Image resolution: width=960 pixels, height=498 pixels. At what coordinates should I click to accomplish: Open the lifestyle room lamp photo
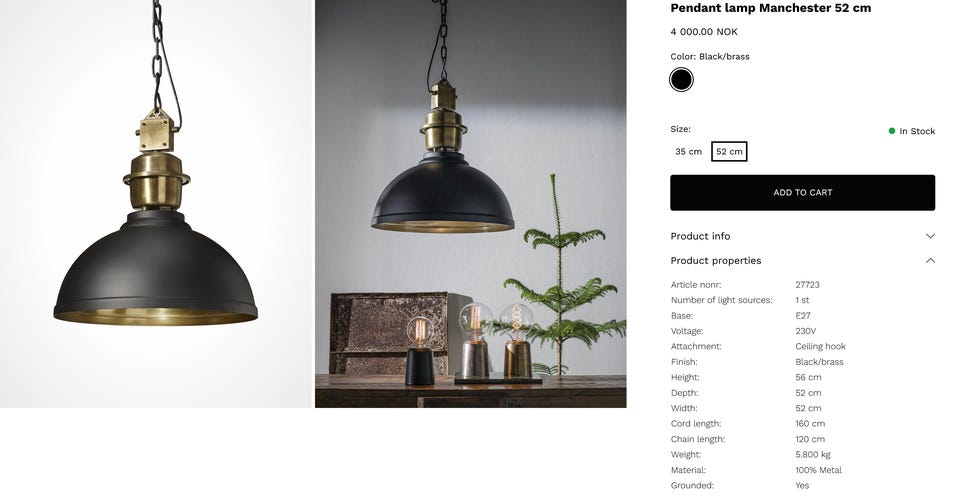(x=470, y=203)
